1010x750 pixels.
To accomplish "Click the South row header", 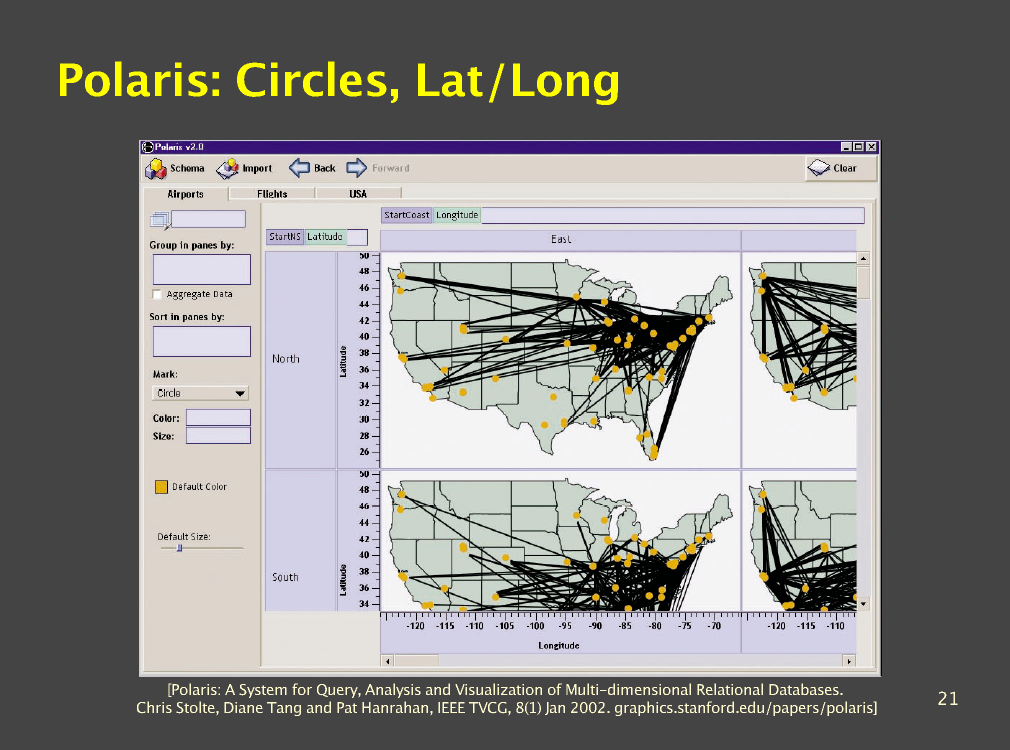I will tap(301, 540).
